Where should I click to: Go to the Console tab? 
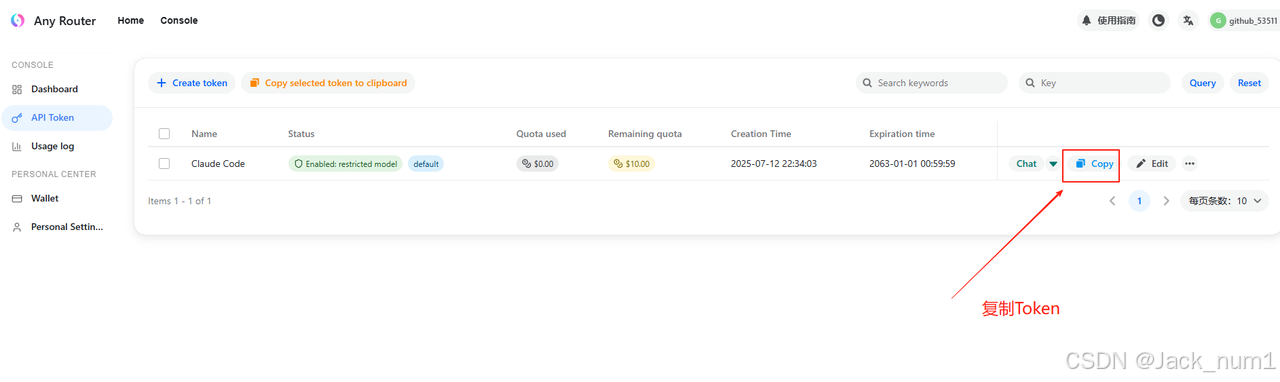(x=179, y=20)
